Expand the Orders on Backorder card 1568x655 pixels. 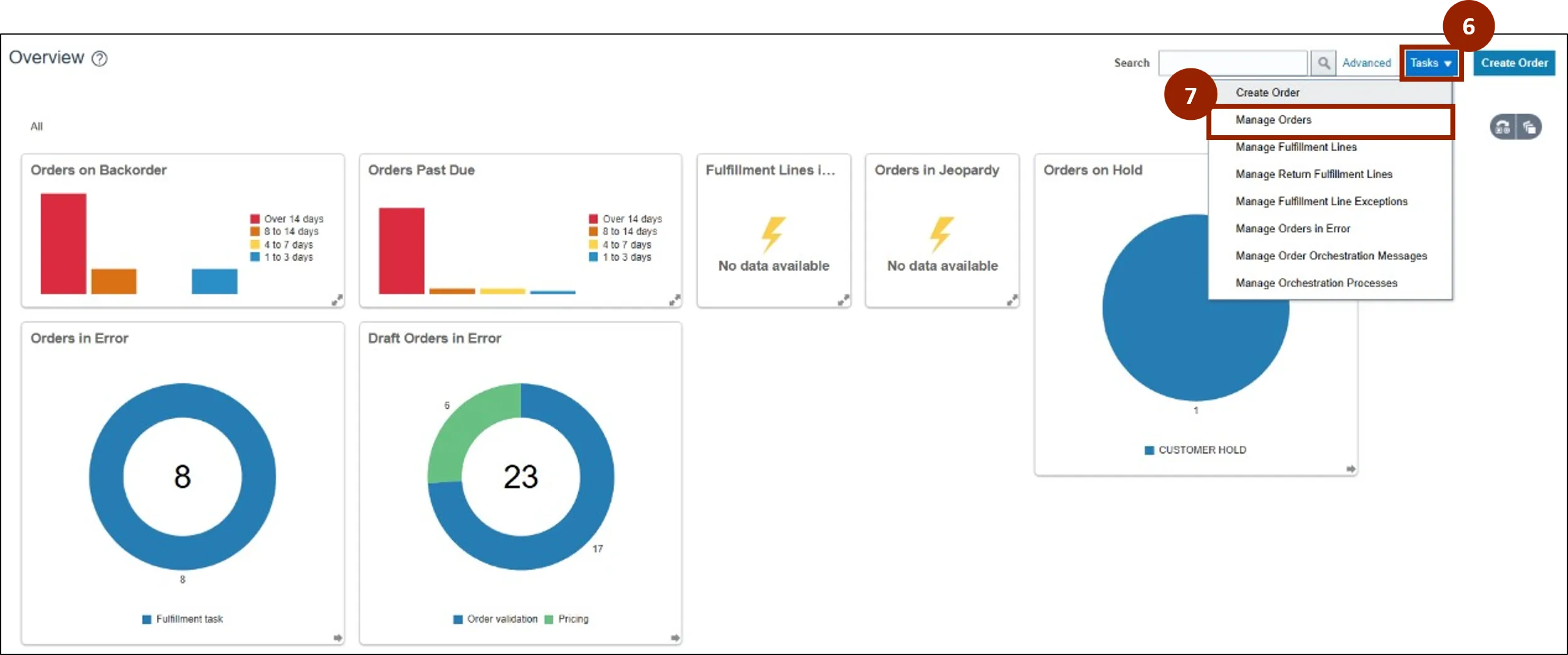click(x=337, y=300)
